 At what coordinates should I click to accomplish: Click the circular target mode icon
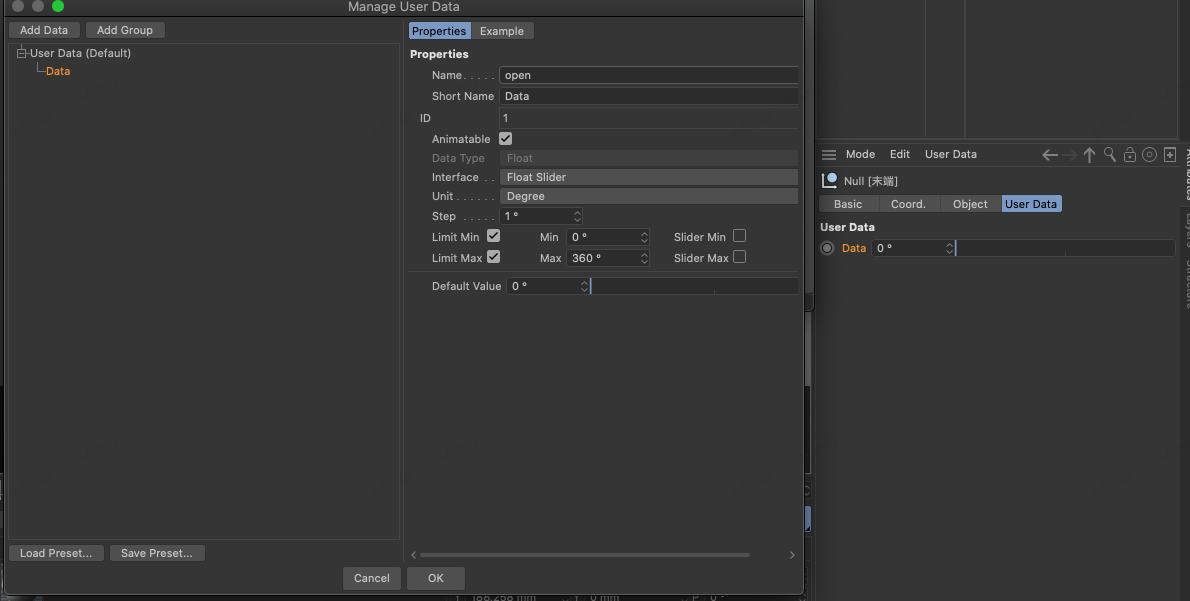1150,155
